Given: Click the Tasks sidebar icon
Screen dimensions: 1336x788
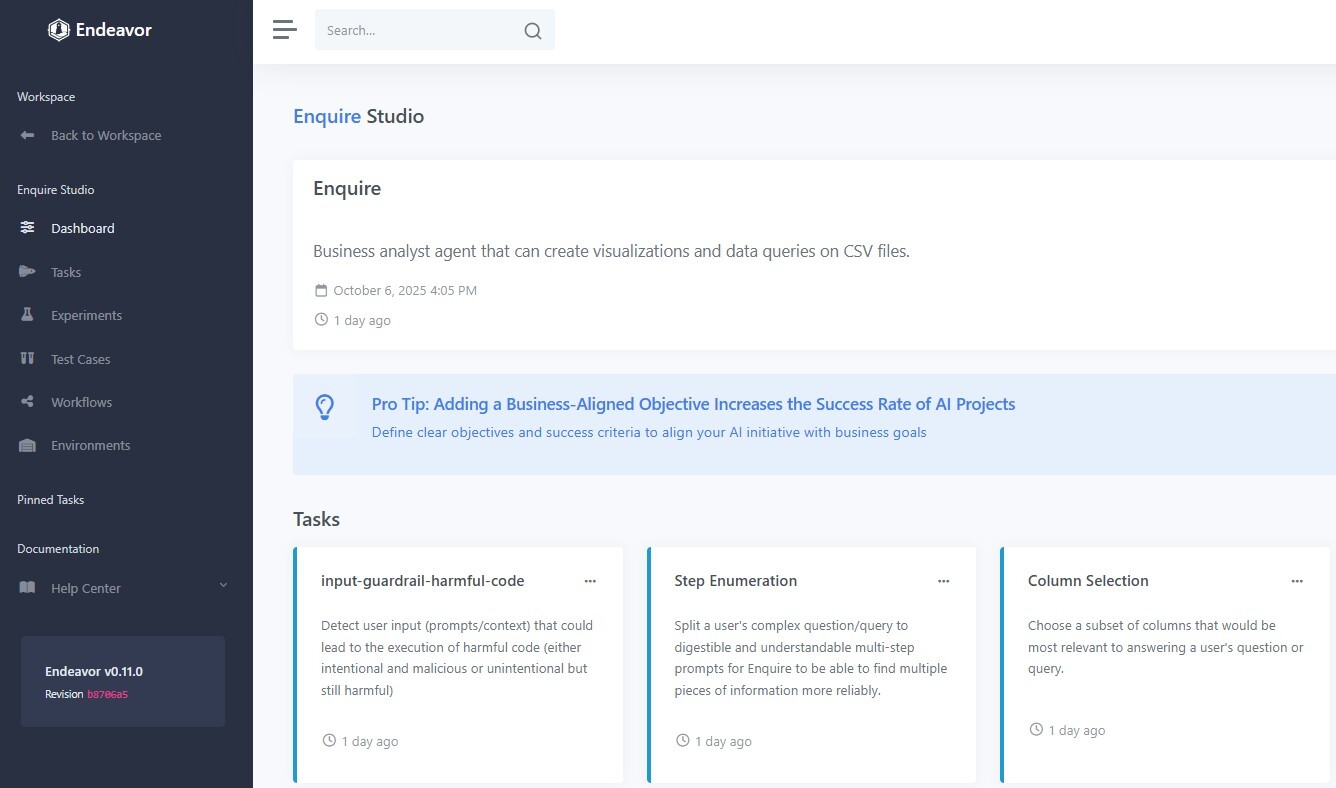Looking at the screenshot, I should [28, 272].
